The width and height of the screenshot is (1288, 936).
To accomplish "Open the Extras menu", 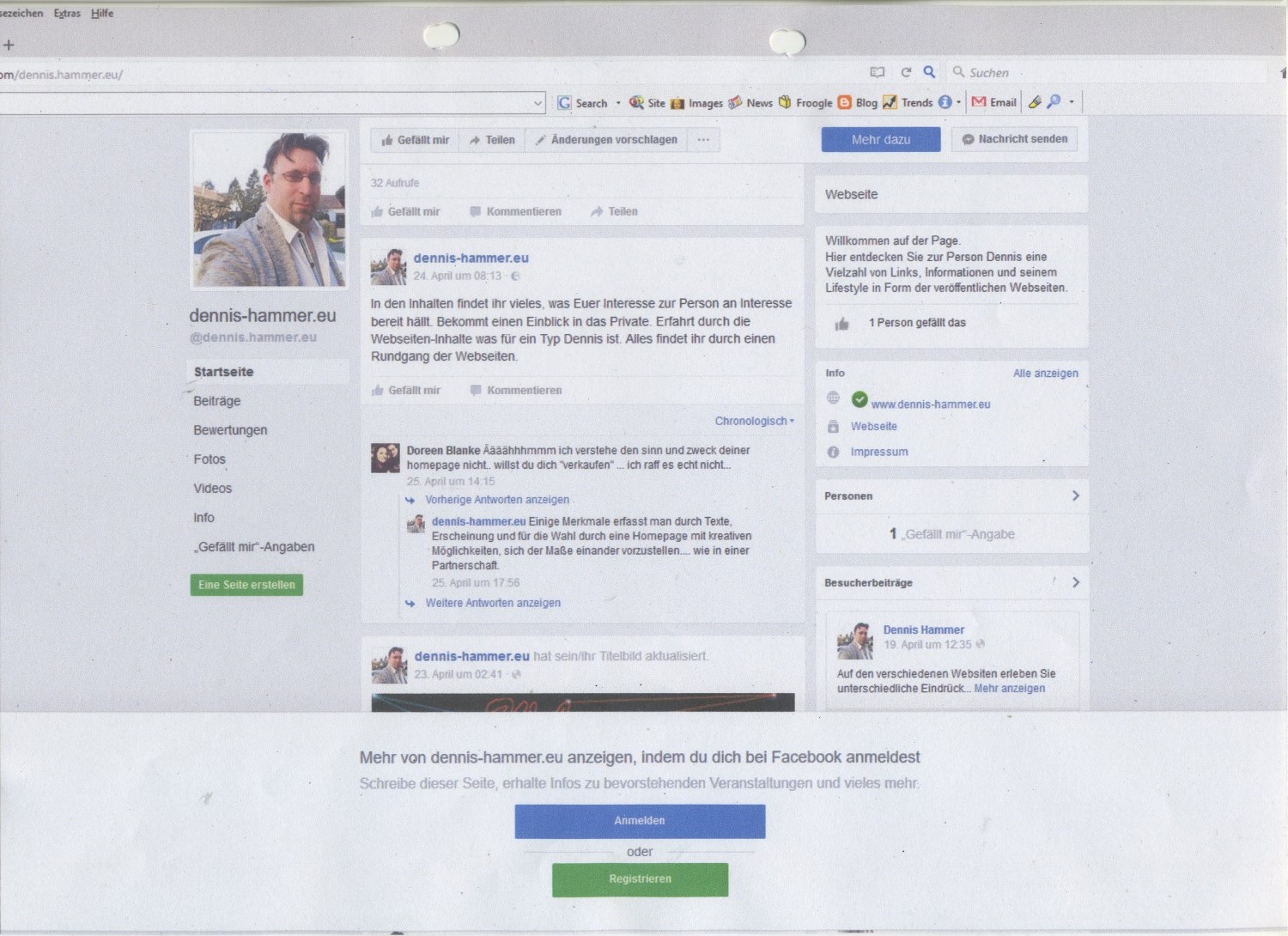I will coord(67,13).
